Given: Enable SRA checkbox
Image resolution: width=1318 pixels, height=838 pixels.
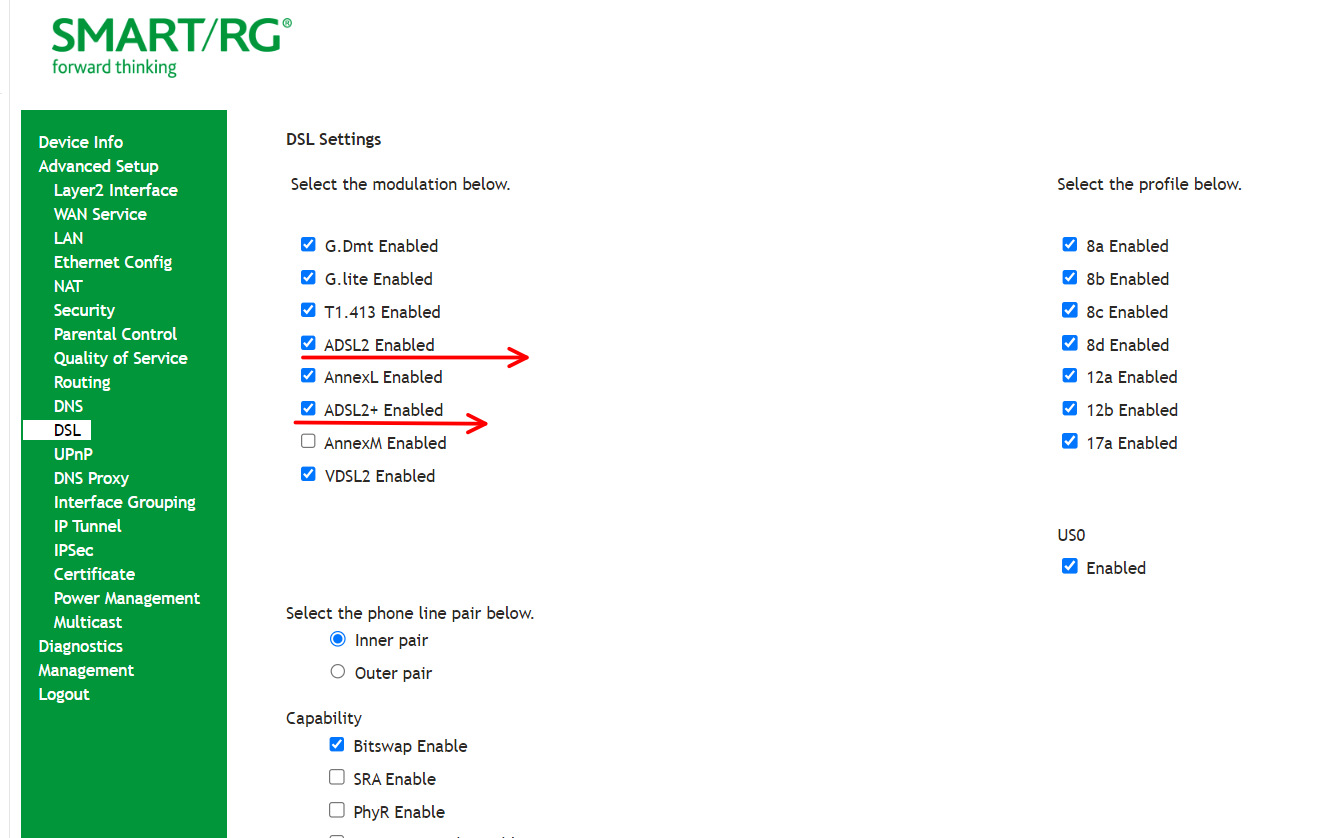Looking at the screenshot, I should click(337, 777).
